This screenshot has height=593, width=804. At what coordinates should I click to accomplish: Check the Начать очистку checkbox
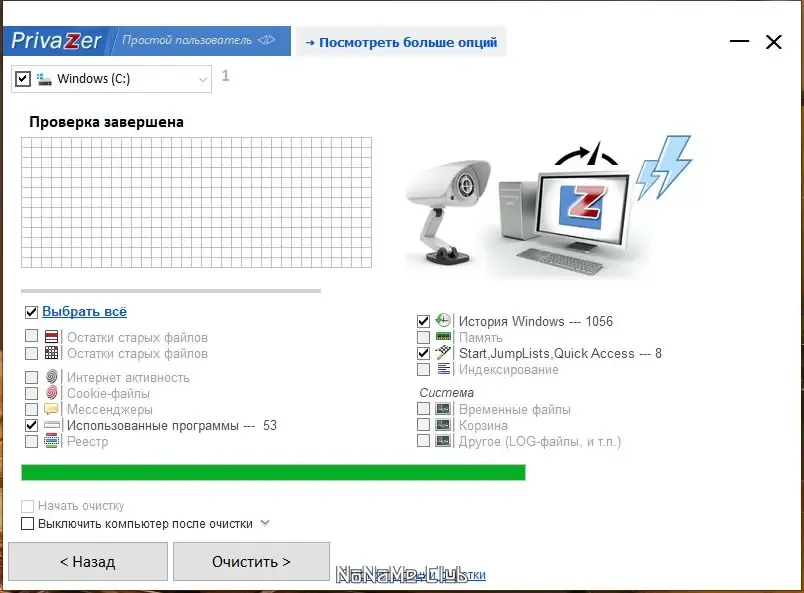tap(27, 506)
